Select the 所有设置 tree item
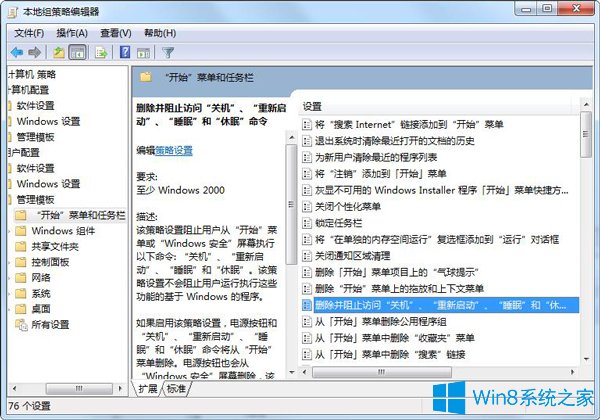 click(42, 325)
